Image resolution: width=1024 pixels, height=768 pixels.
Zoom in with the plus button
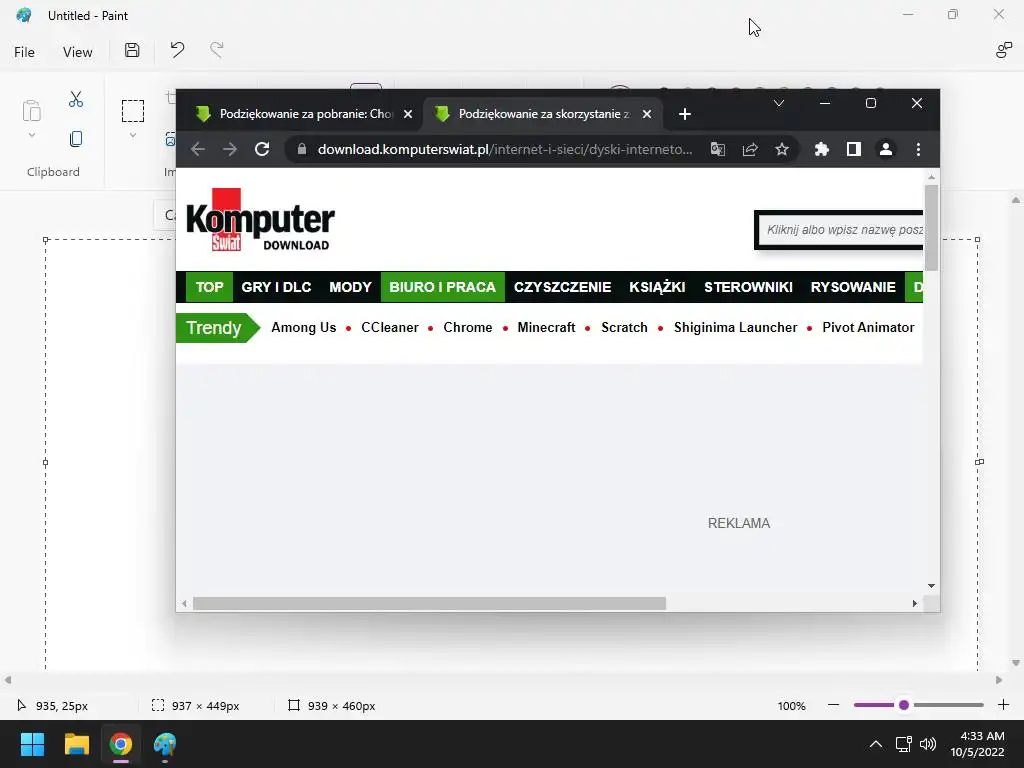click(x=1004, y=705)
